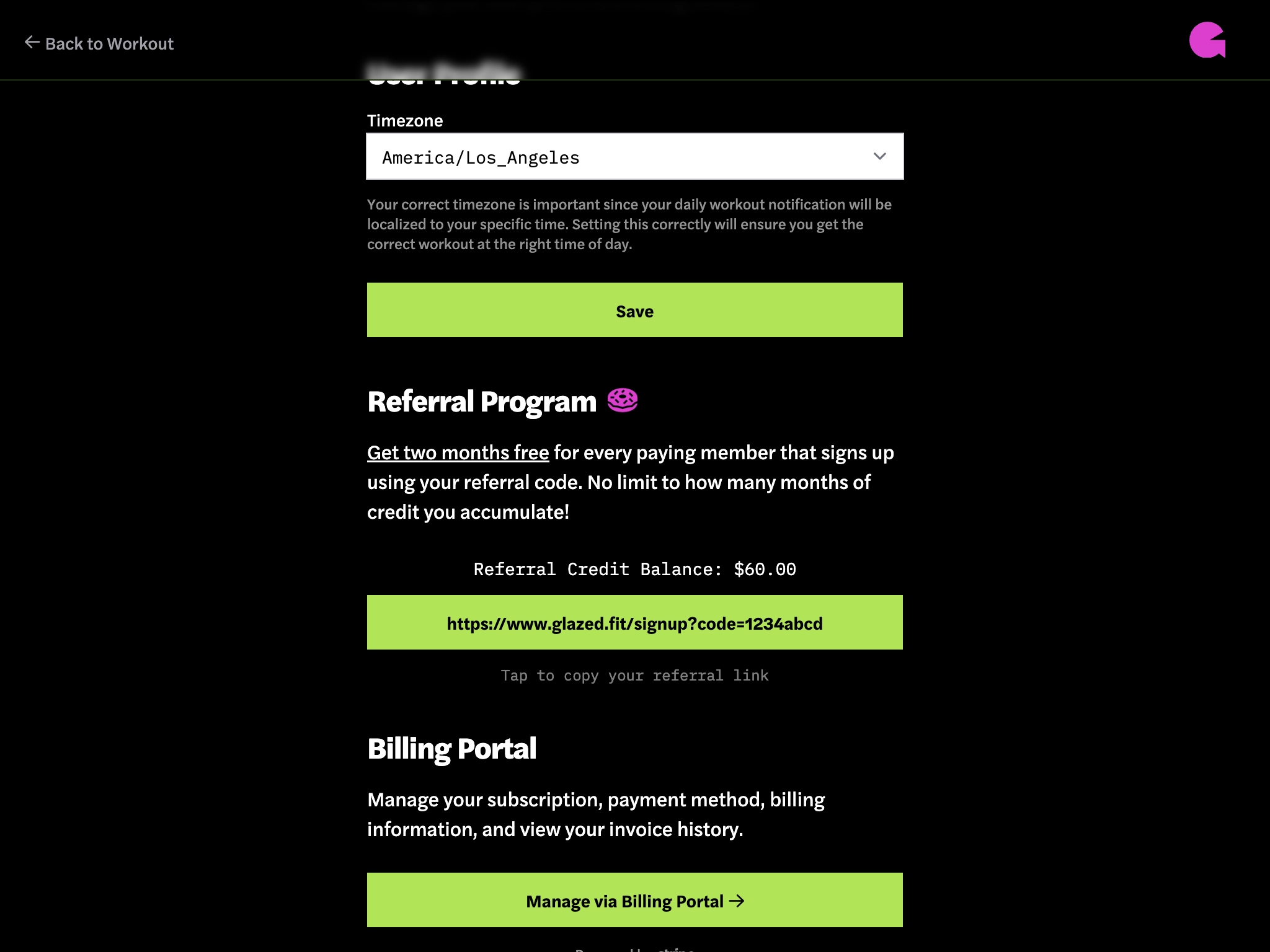The image size is (1270, 952).
Task: Click the Get two months free referral link
Action: [457, 451]
